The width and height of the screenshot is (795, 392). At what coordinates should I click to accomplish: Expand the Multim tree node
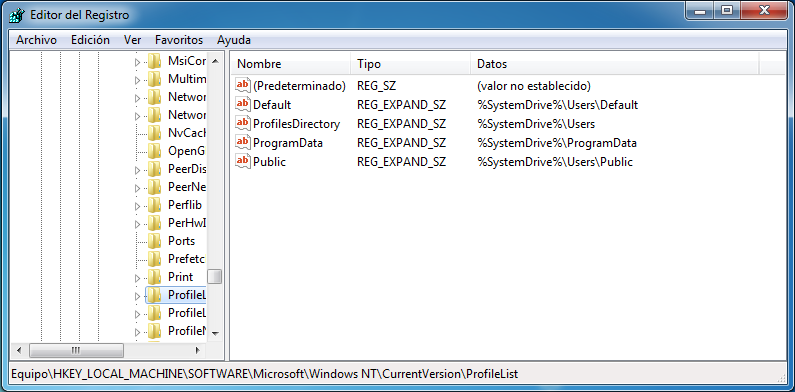(137, 80)
